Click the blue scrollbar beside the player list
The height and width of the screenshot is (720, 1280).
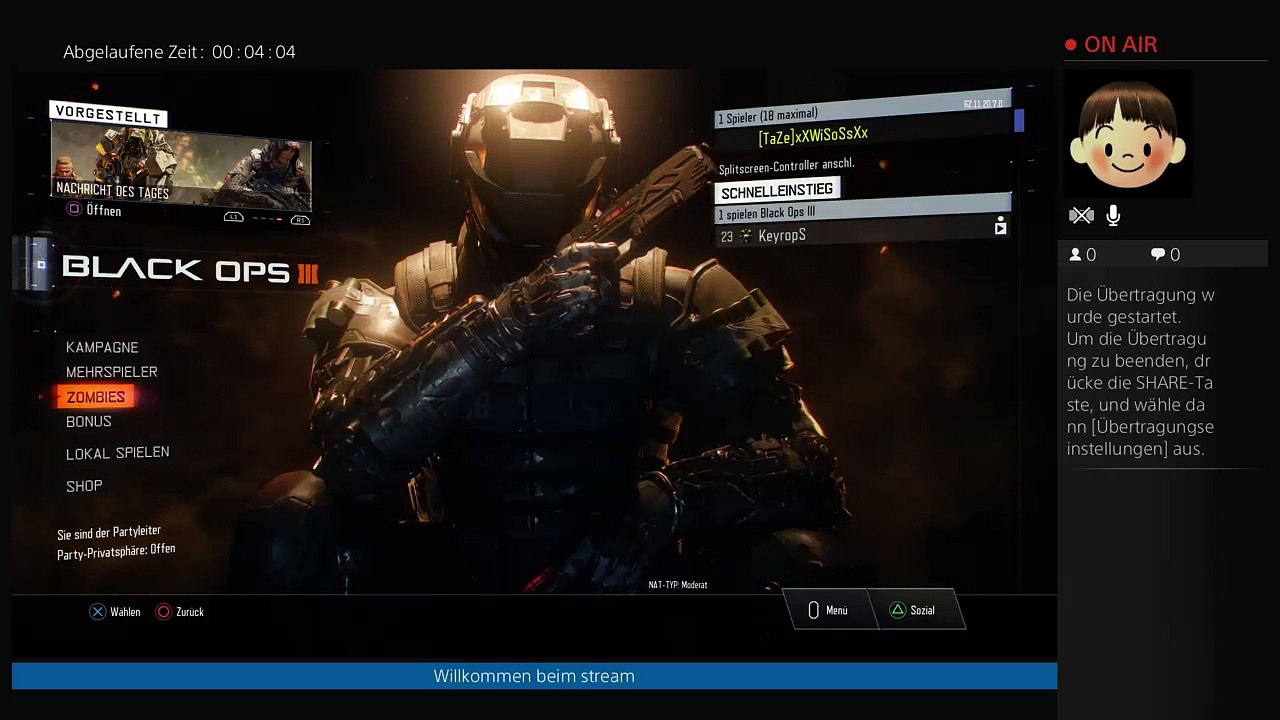pyautogui.click(x=1019, y=121)
